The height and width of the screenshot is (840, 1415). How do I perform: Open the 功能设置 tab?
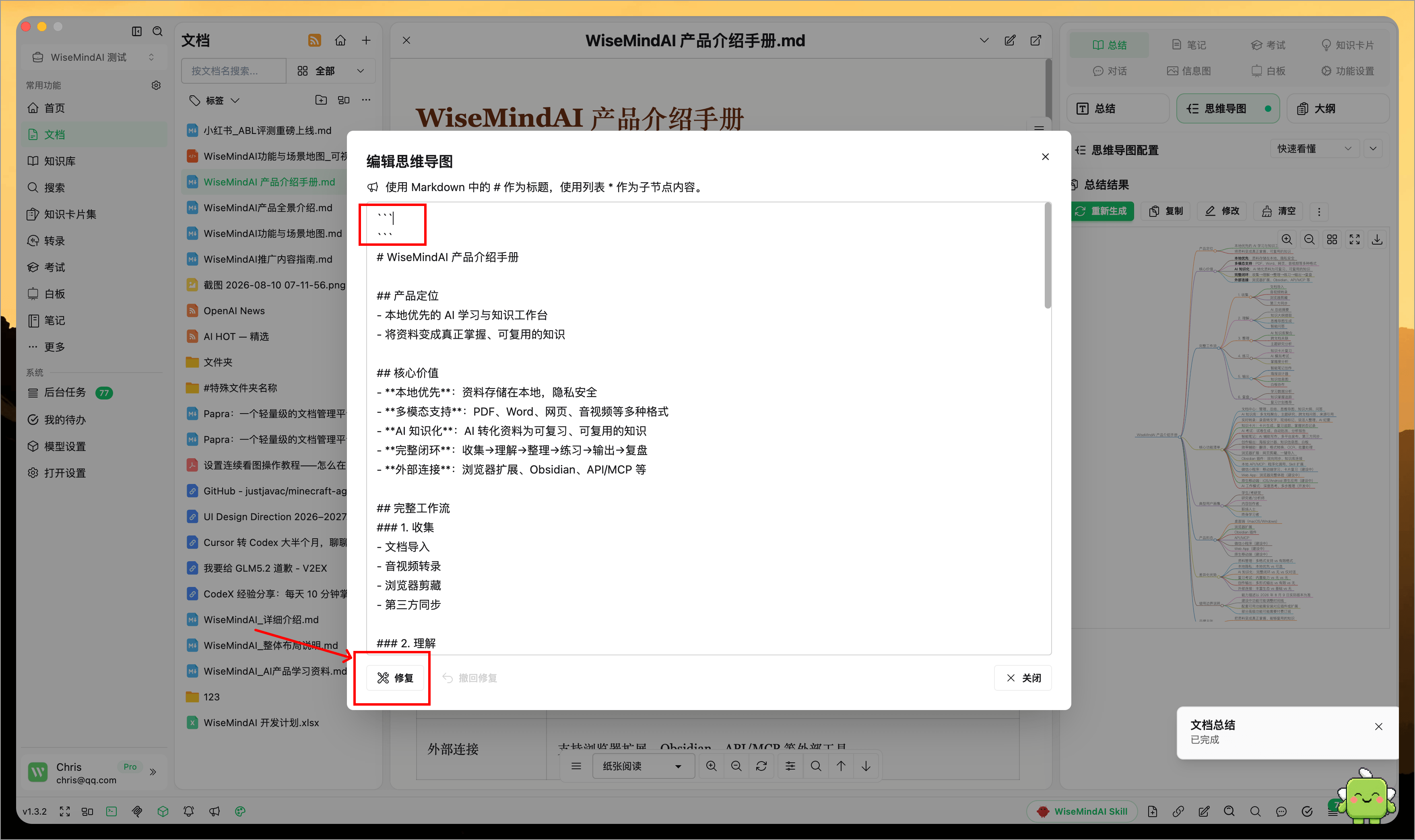tap(1347, 71)
